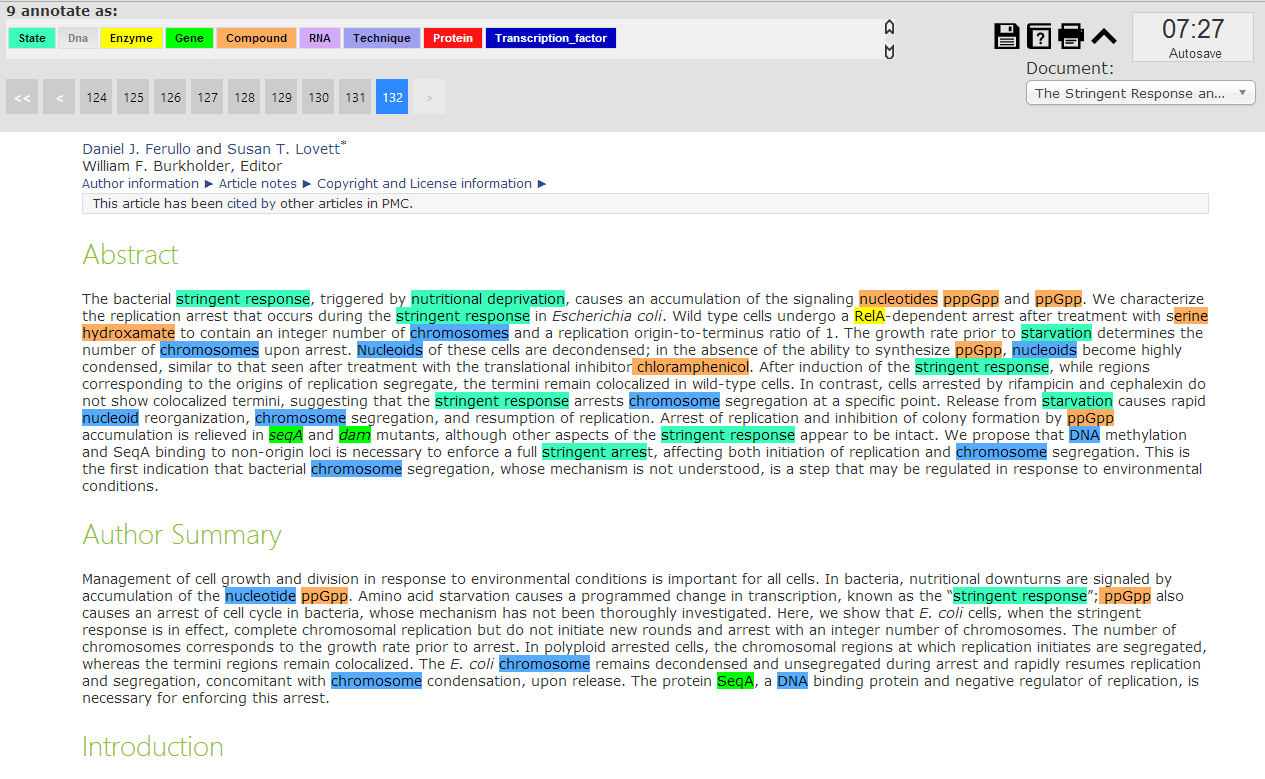
Task: Open page 125
Action: [133, 97]
